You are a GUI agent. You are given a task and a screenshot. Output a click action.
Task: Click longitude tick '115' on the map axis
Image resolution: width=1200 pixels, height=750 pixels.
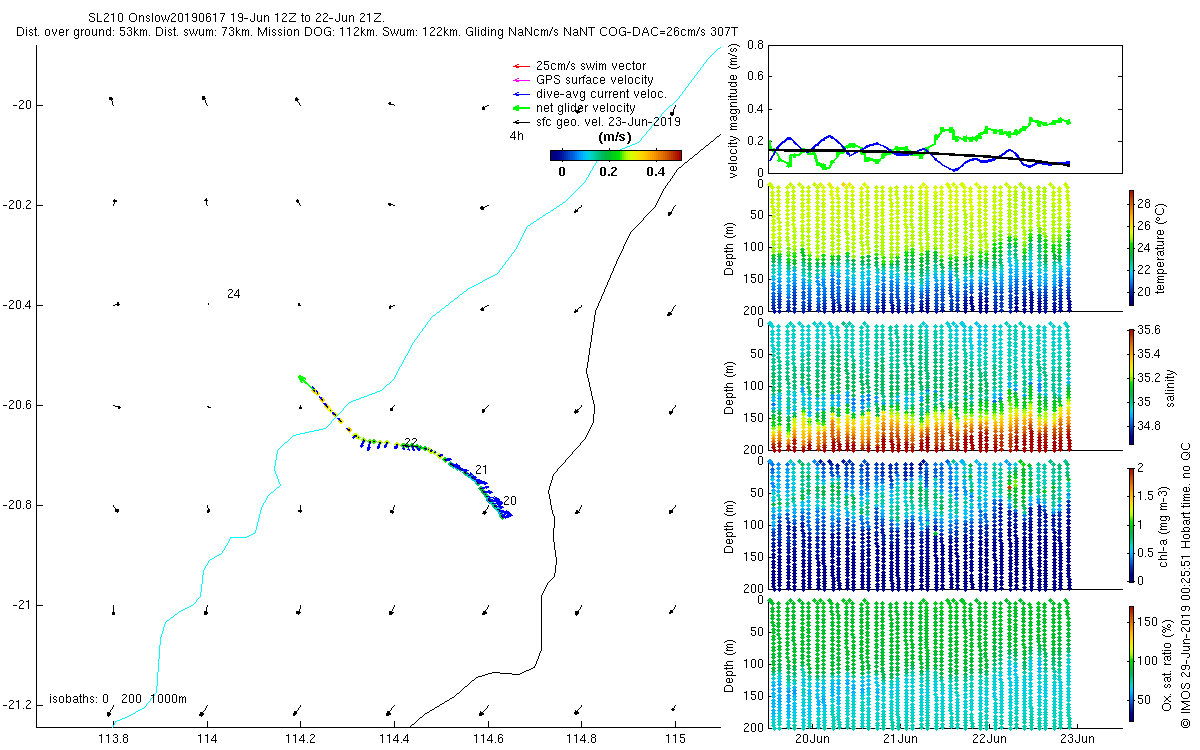675,739
